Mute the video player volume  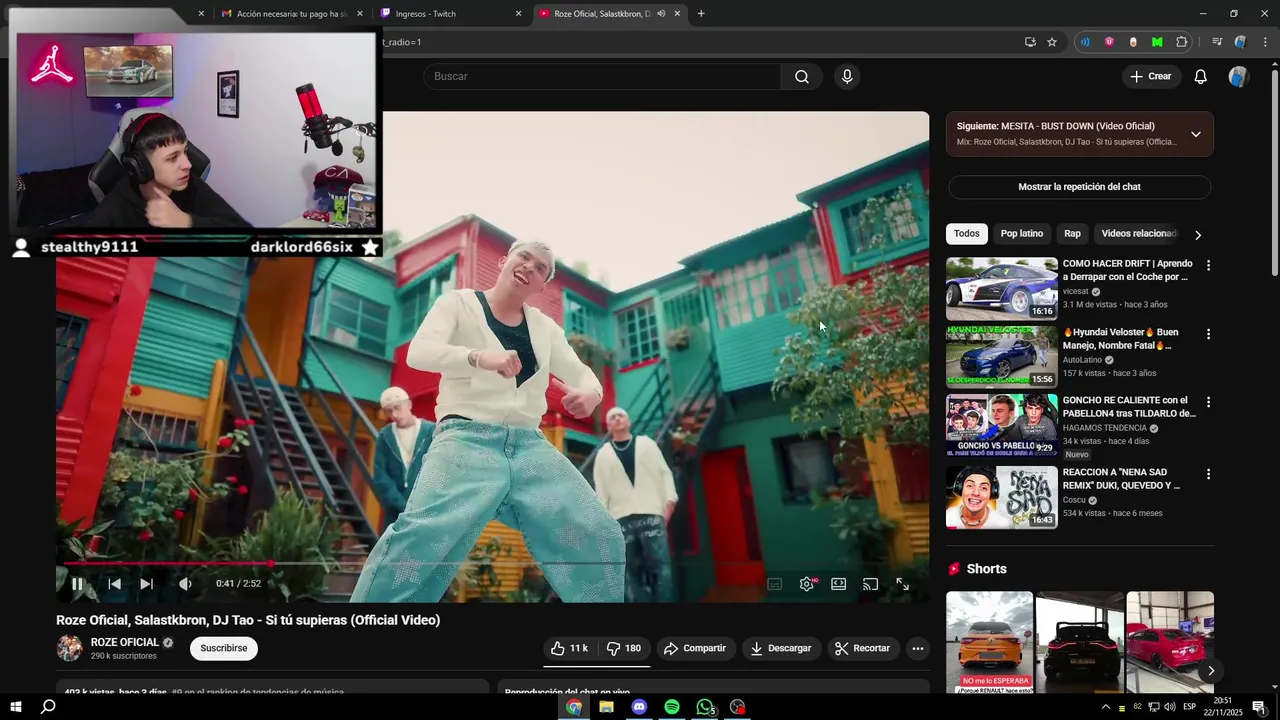point(185,584)
